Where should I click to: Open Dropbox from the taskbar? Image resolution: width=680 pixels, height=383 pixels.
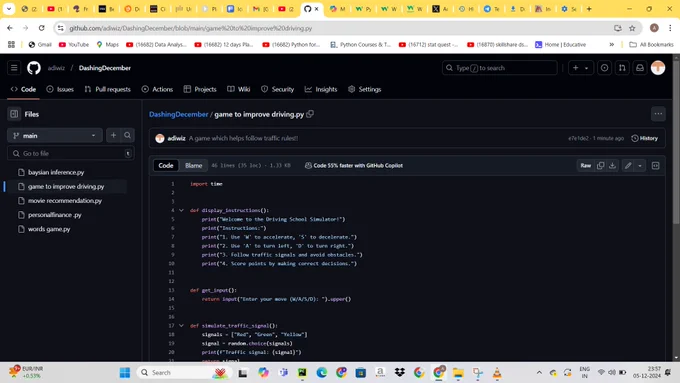399,373
